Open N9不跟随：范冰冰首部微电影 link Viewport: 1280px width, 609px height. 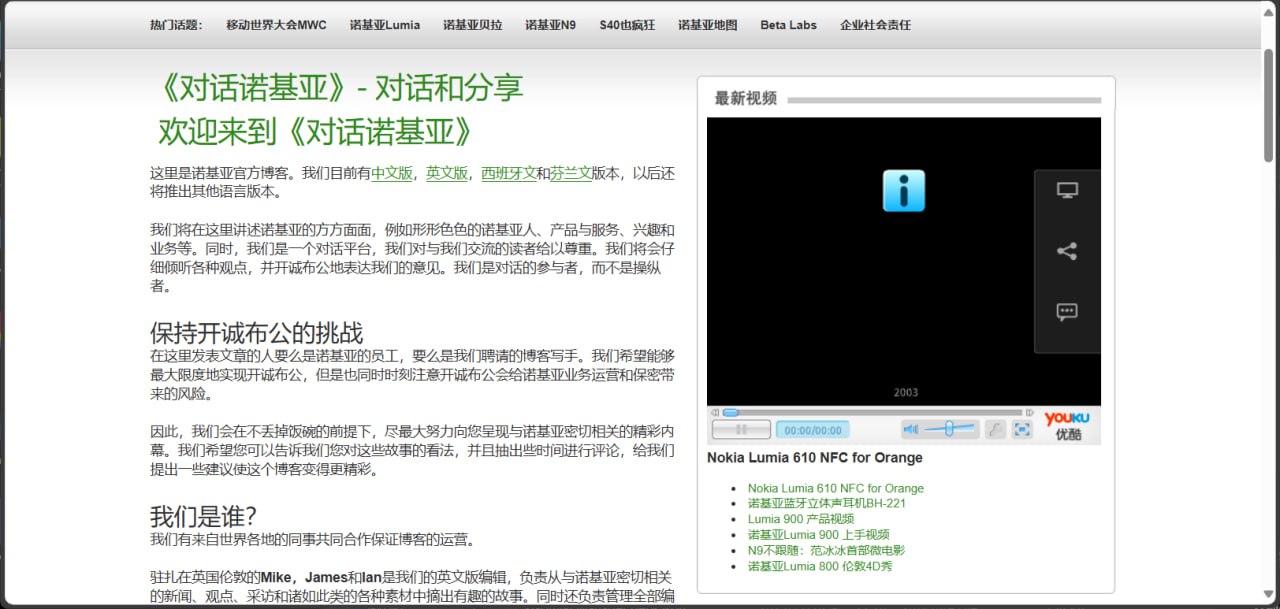[826, 550]
